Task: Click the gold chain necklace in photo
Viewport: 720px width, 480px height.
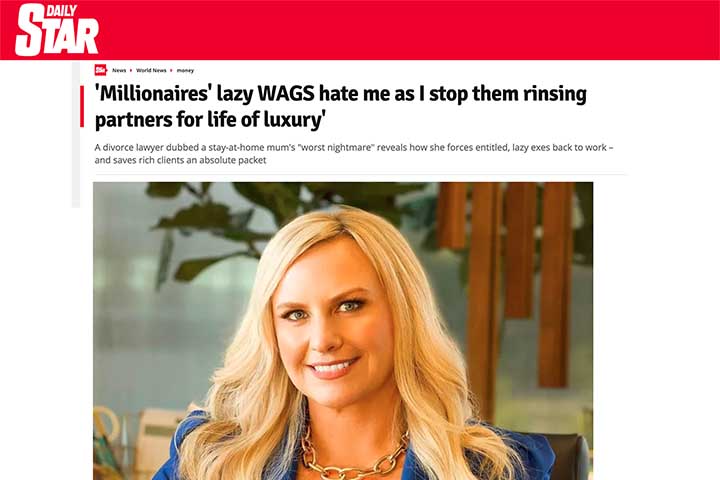Action: [x=353, y=456]
